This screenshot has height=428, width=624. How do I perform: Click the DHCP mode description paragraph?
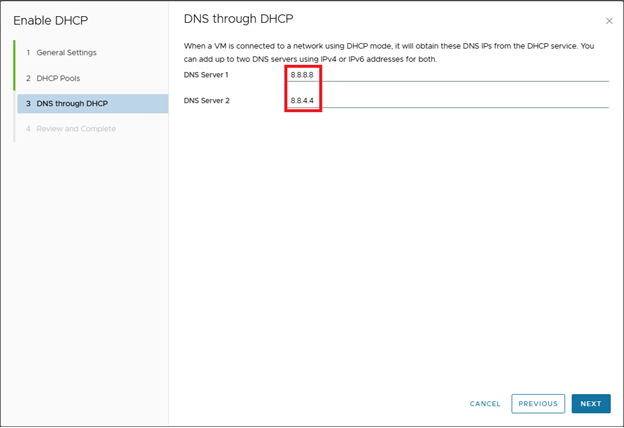pyautogui.click(x=396, y=52)
